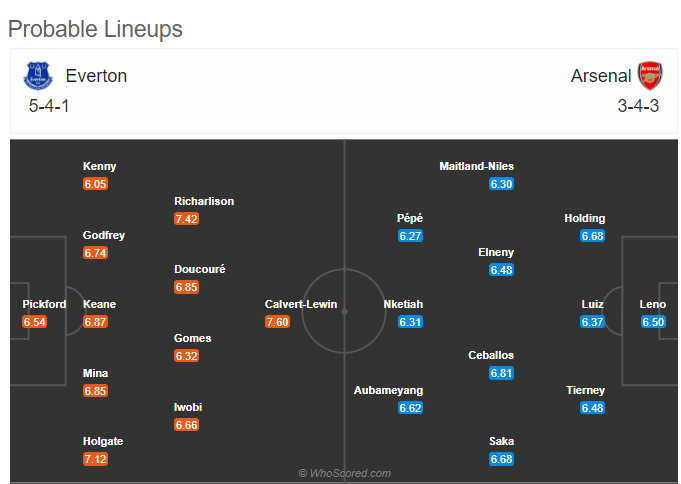Click Pickford's 6.54 rating badge

tap(35, 322)
